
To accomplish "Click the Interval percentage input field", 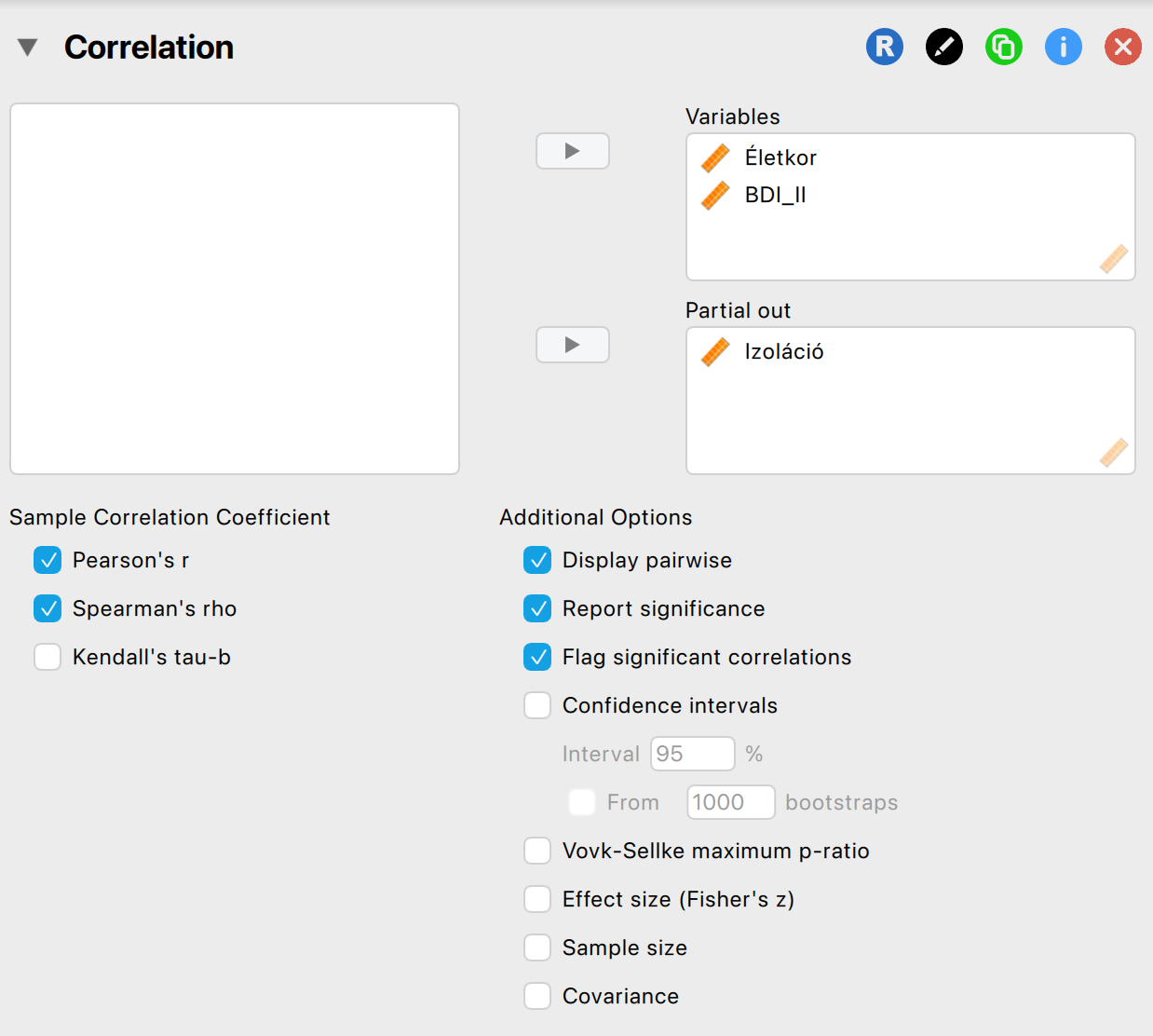I will (x=692, y=754).
